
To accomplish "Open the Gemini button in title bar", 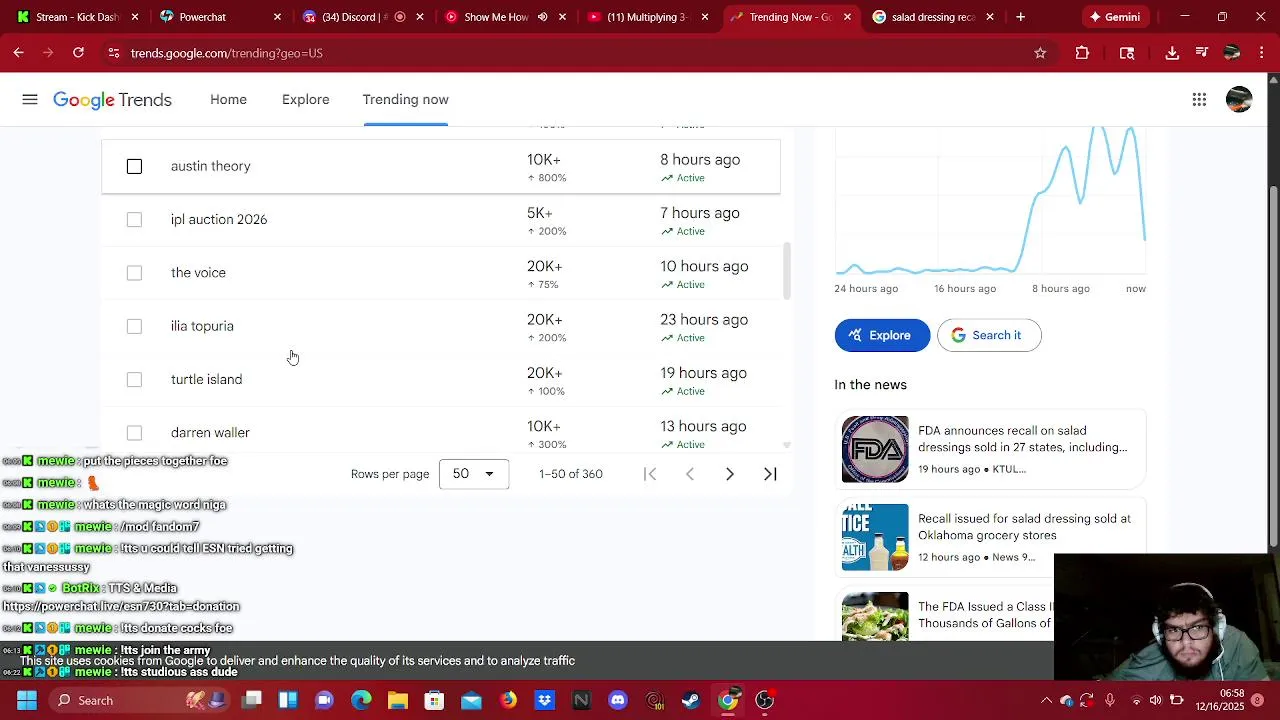I will 1115,17.
